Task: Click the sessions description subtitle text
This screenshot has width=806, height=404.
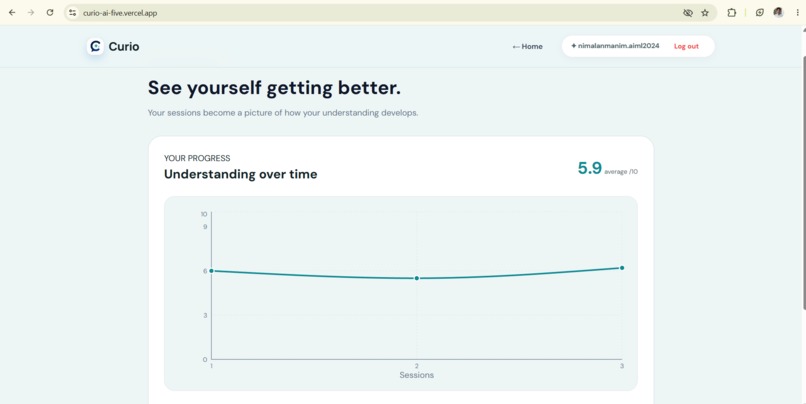Action: tap(283, 113)
